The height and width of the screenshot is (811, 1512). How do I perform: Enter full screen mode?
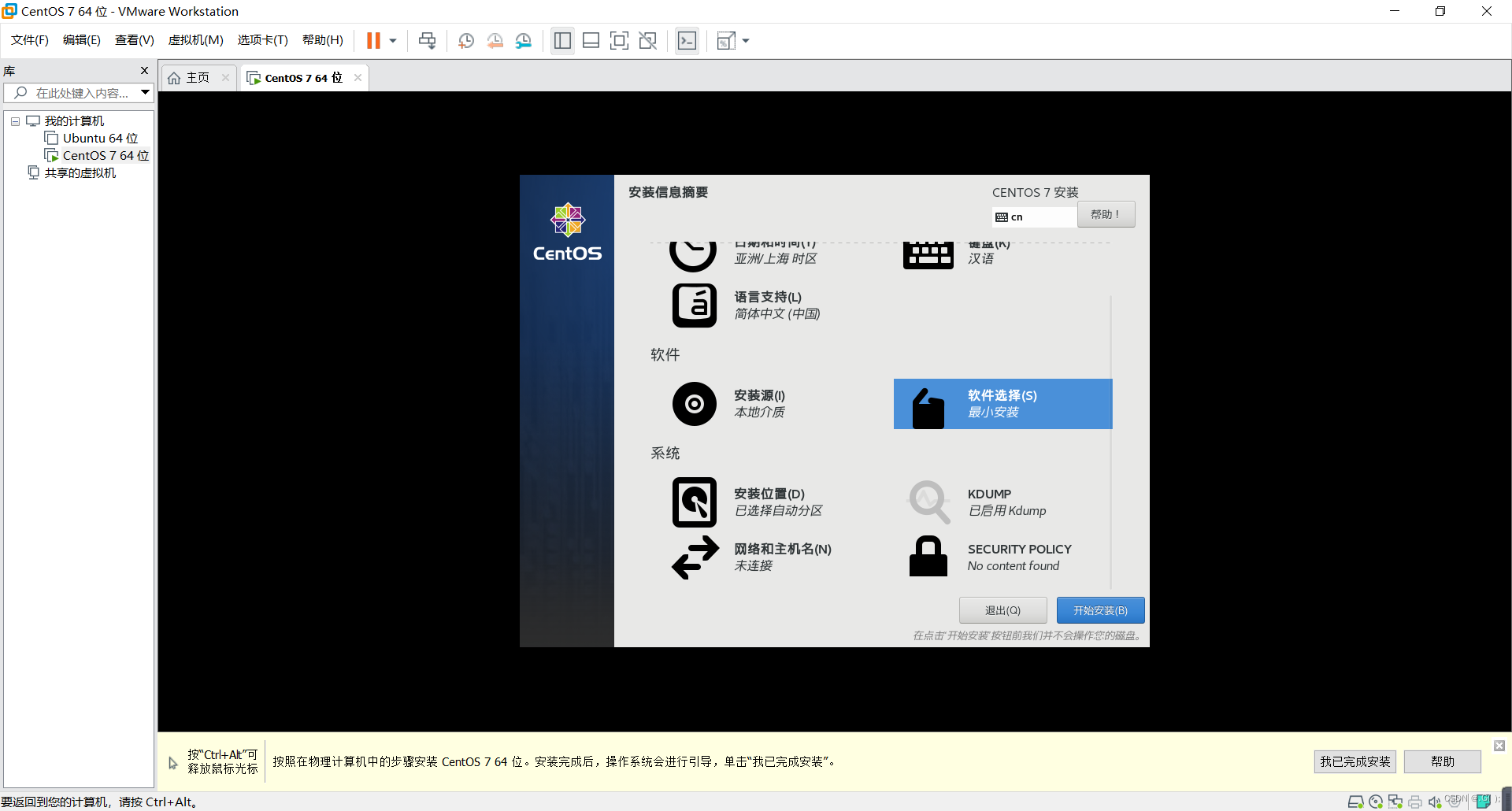click(620, 41)
